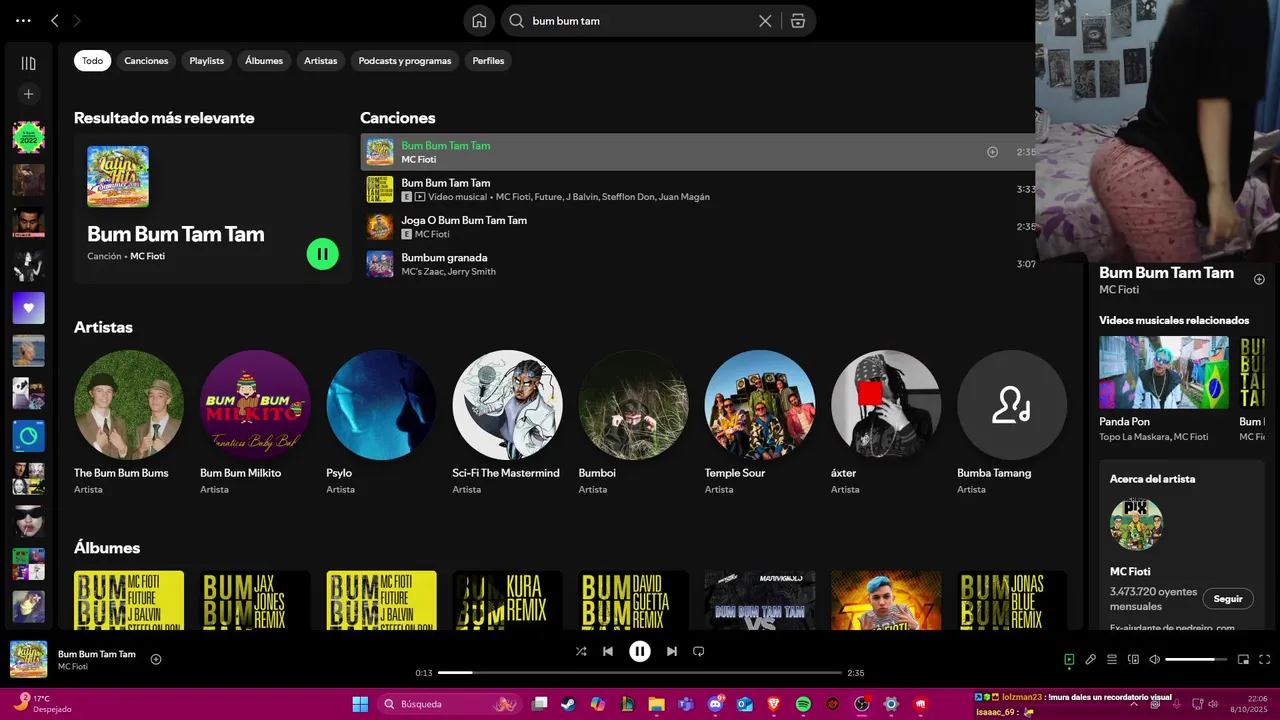This screenshot has width=1280, height=720.
Task: Toggle shuffle playback
Action: tap(581, 651)
